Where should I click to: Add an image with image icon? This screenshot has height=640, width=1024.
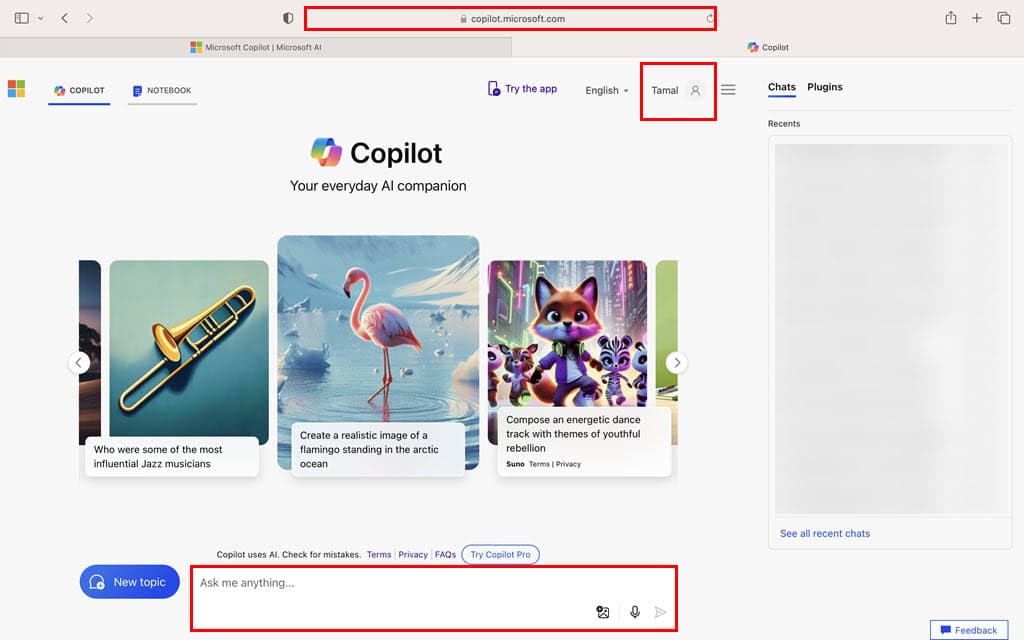(603, 612)
